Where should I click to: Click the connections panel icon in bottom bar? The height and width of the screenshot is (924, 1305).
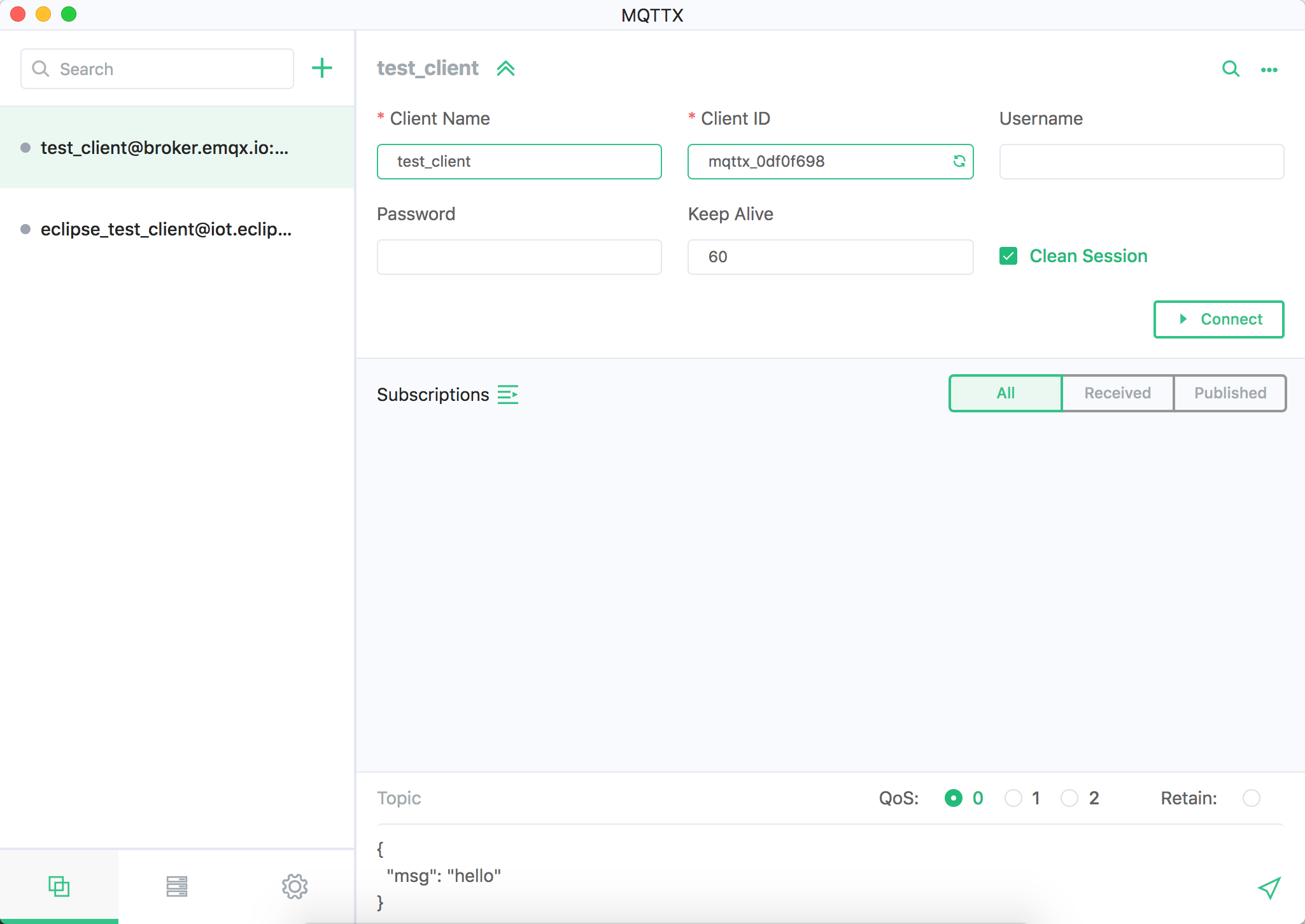pos(59,885)
